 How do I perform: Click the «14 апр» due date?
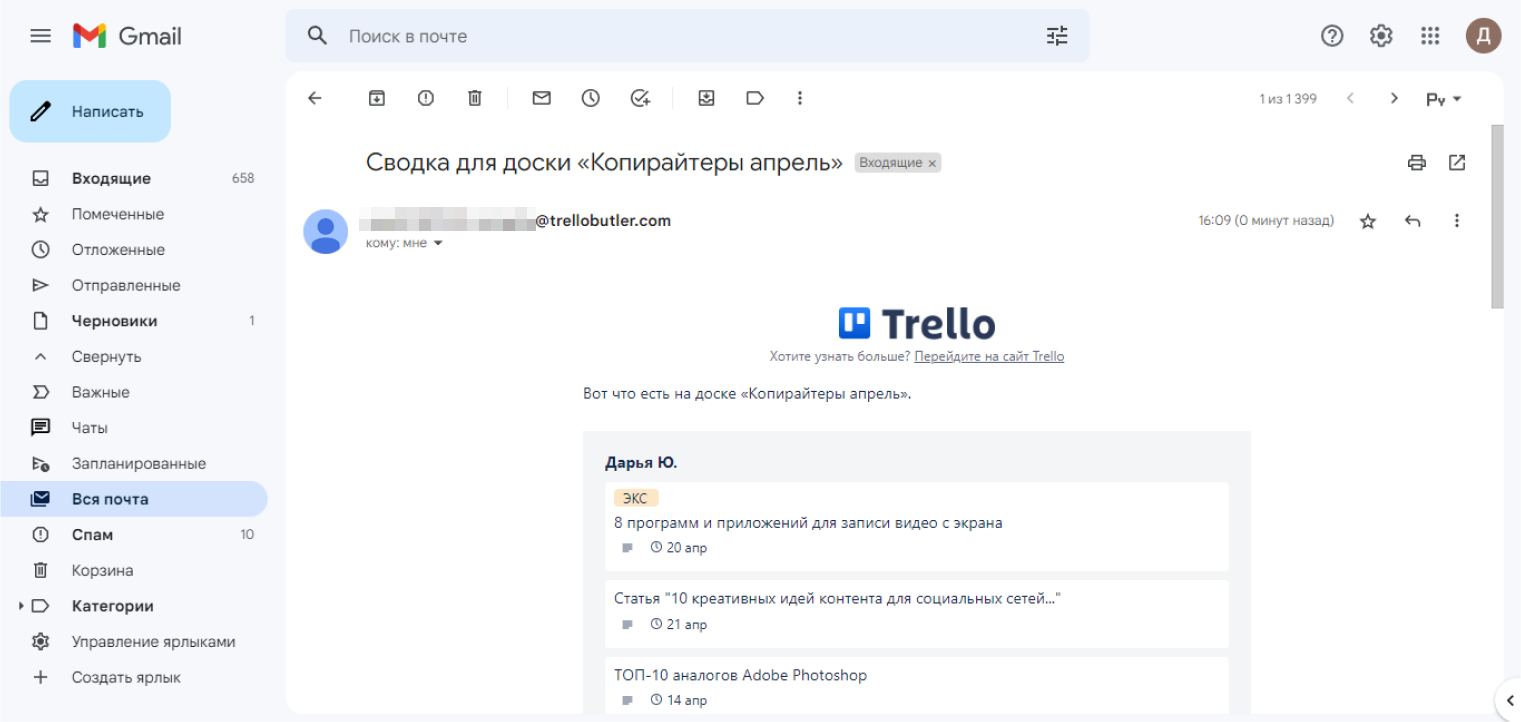pos(679,700)
